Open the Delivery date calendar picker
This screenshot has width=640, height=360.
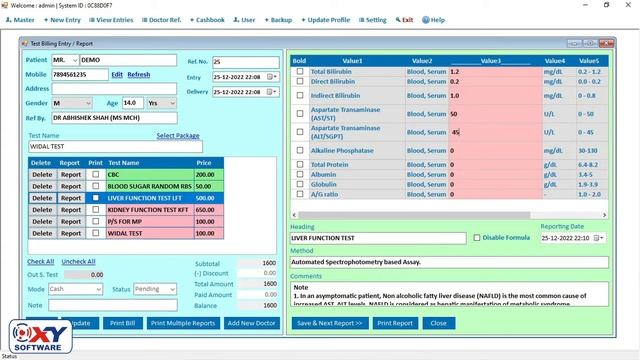272,92
